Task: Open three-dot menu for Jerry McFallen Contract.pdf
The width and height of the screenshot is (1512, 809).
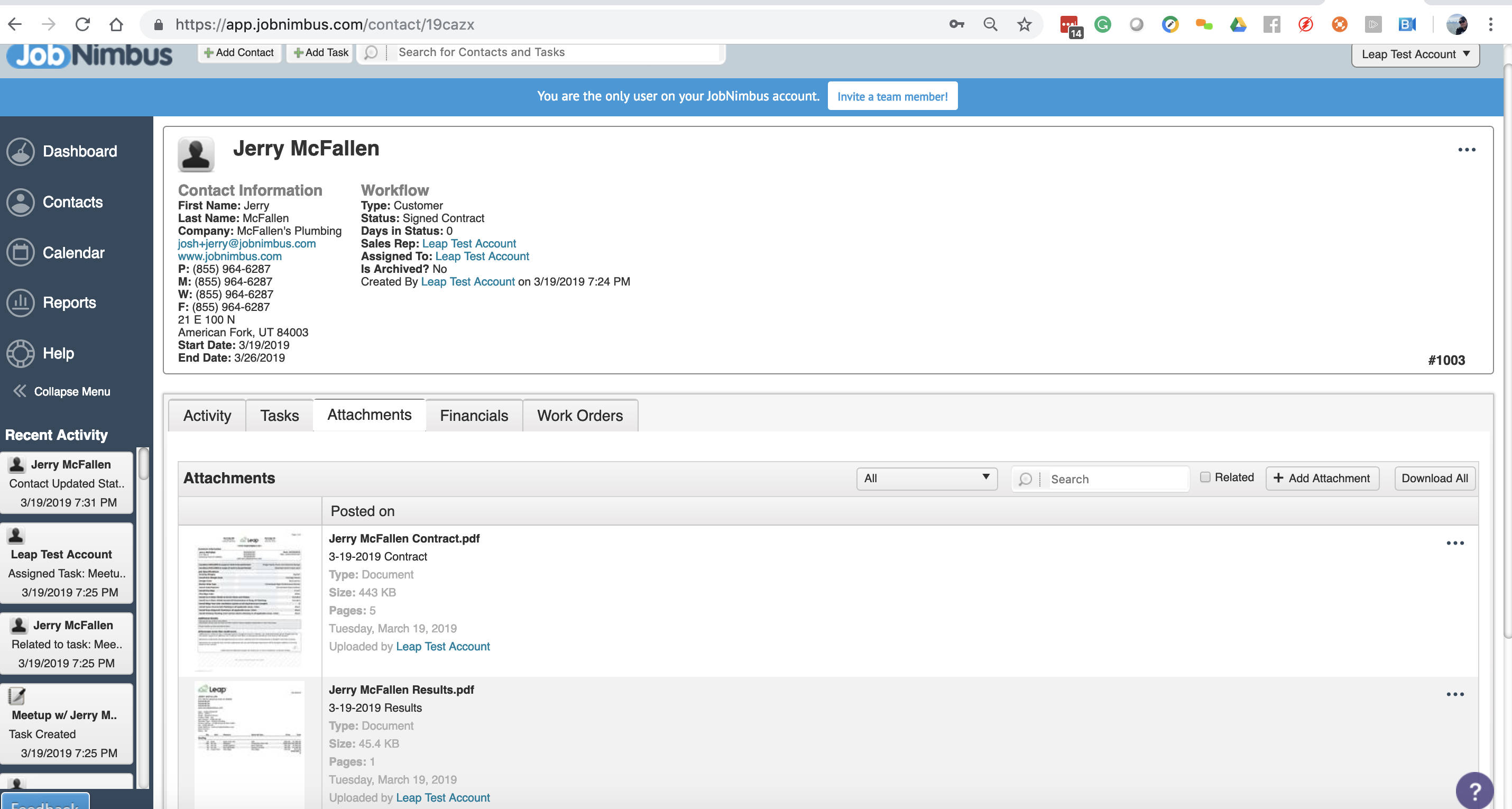Action: 1454,543
